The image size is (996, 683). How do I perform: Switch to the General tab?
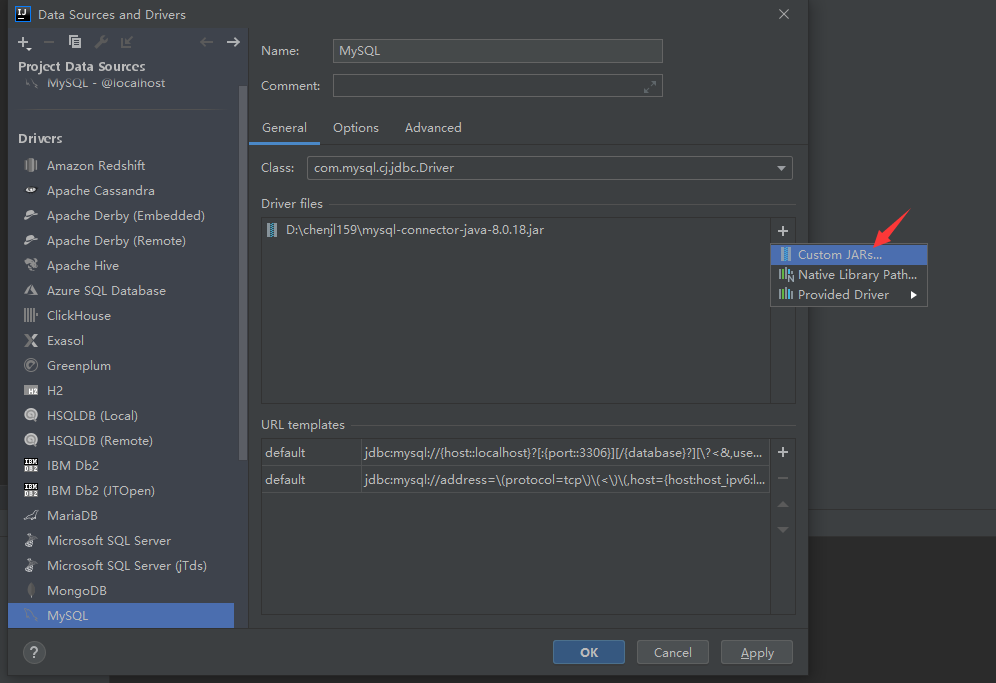284,128
